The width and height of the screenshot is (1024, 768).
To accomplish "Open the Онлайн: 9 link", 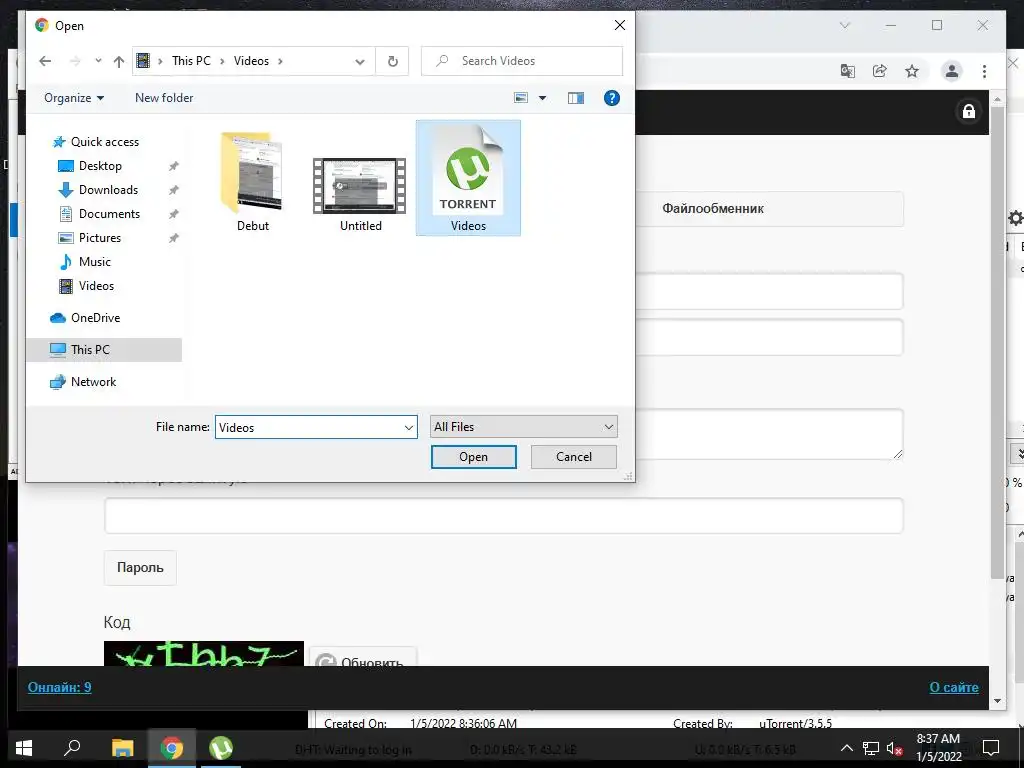I will 59,687.
